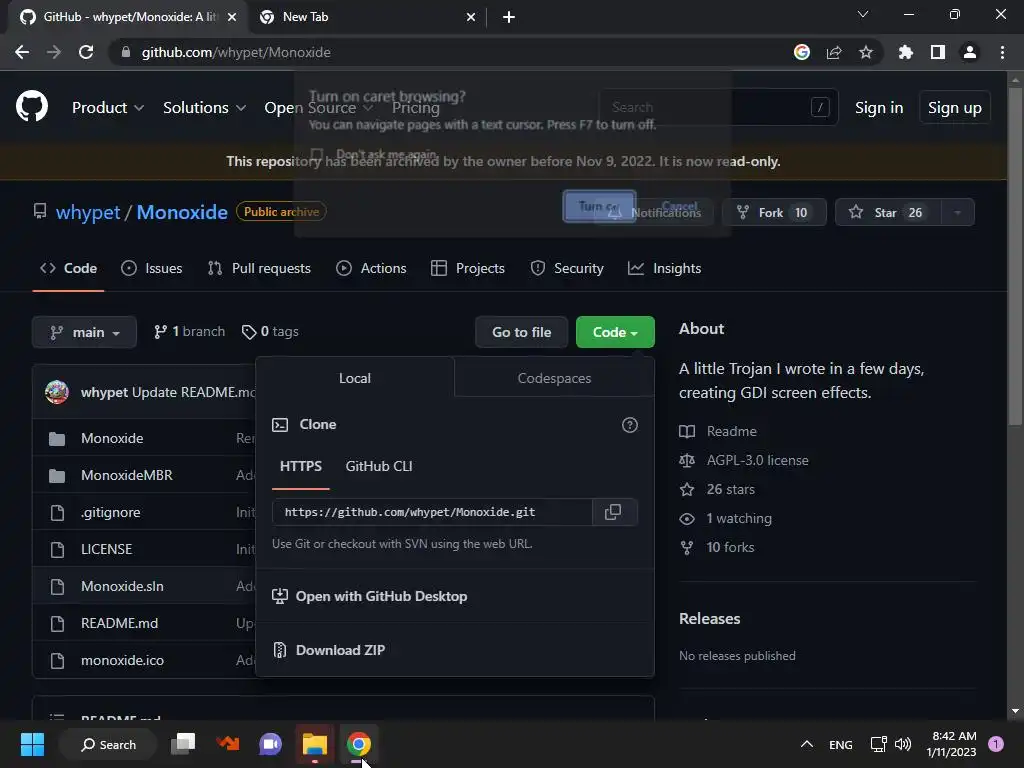Open File Explorer from the taskbar
Image resolution: width=1024 pixels, height=768 pixels.
pos(315,744)
